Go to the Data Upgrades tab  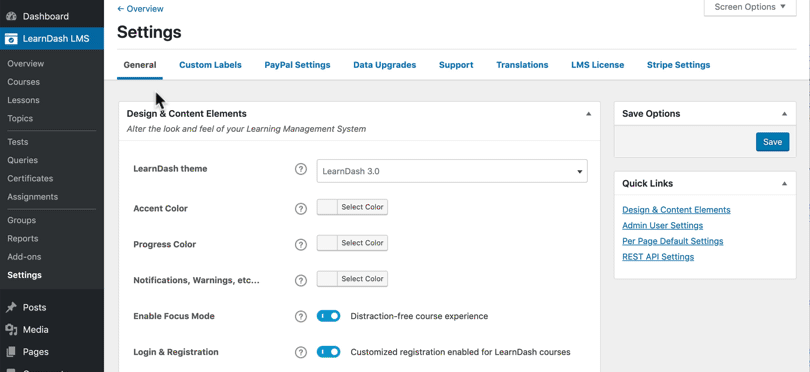pyautogui.click(x=384, y=65)
